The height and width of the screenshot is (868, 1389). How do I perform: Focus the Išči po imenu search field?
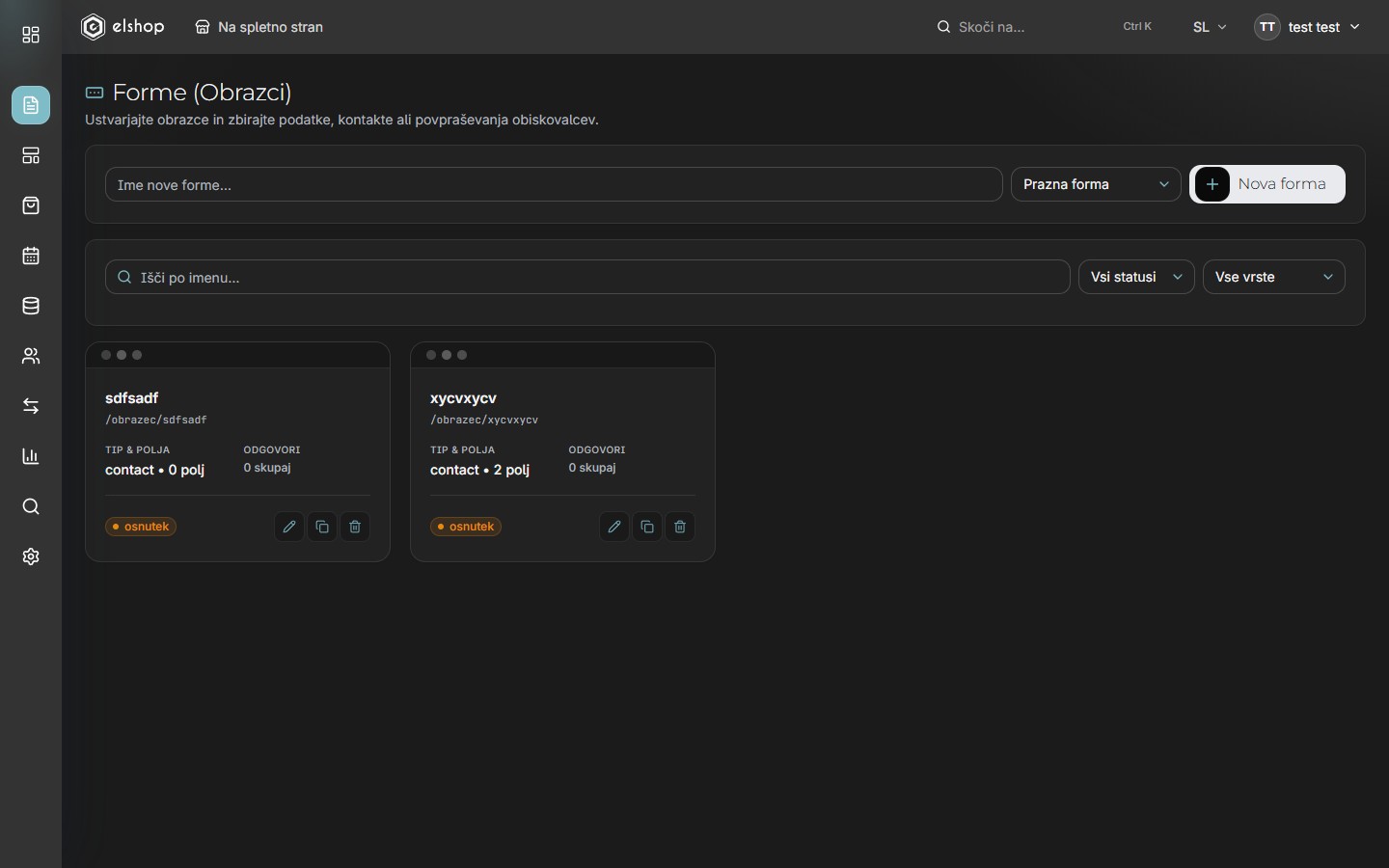coord(587,277)
